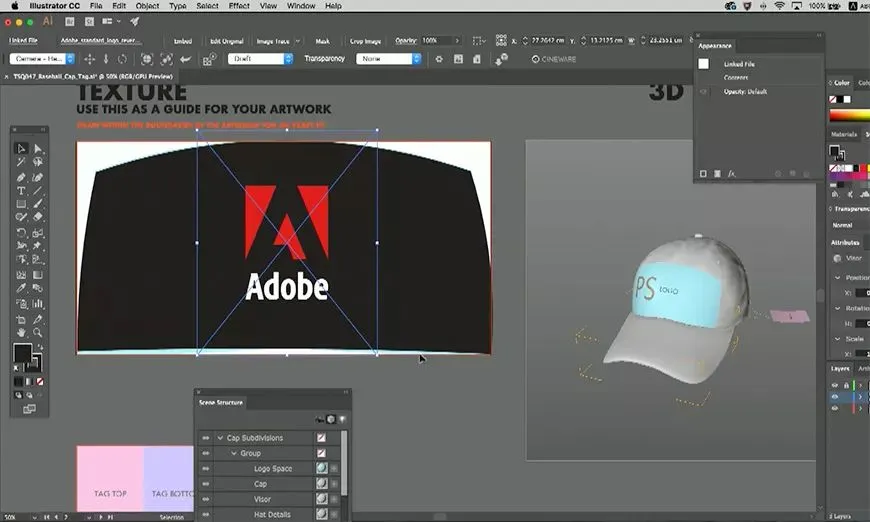The image size is (870, 522).
Task: Select the Rectangle tool
Action: tap(21, 204)
